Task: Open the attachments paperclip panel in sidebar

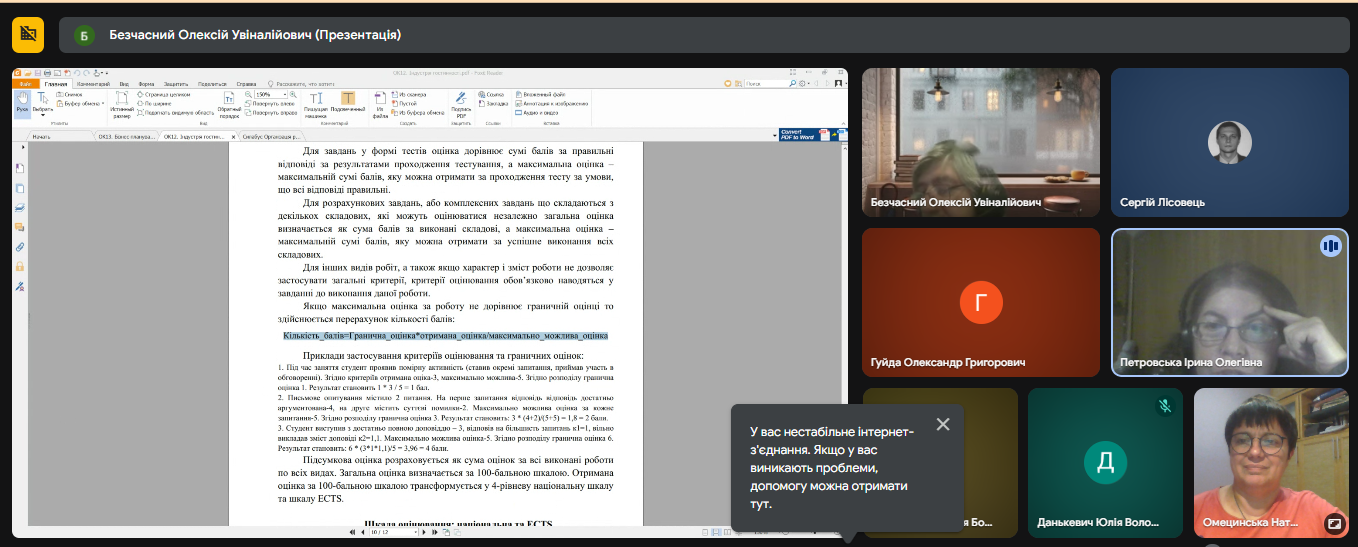Action: click(20, 247)
